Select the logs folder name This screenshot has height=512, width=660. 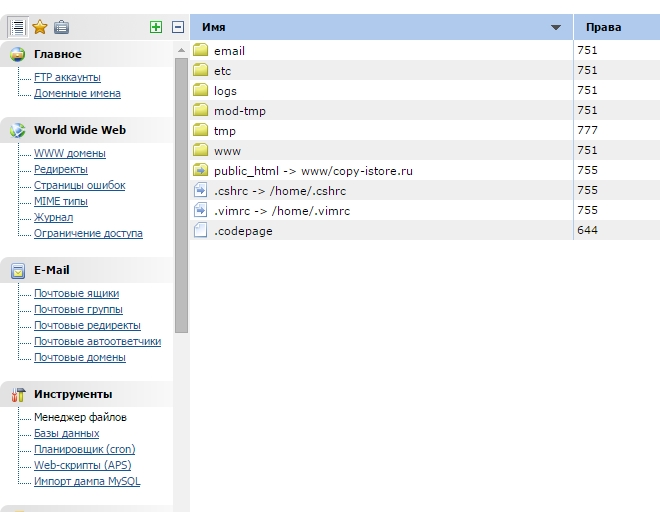click(225, 91)
